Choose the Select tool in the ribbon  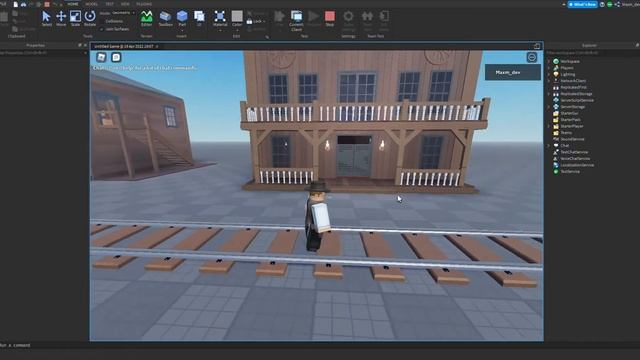(46, 18)
